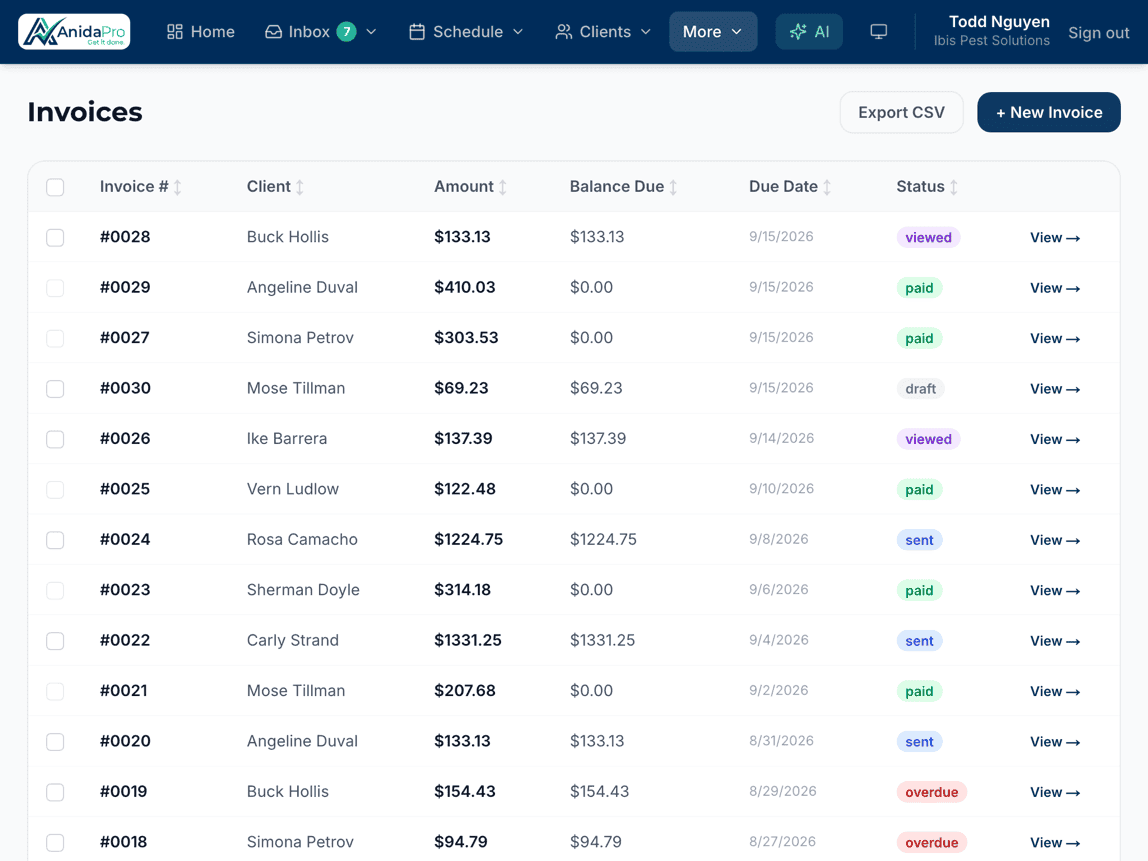This screenshot has height=861, width=1148.
Task: Open the Schedule menu
Action: (x=466, y=31)
